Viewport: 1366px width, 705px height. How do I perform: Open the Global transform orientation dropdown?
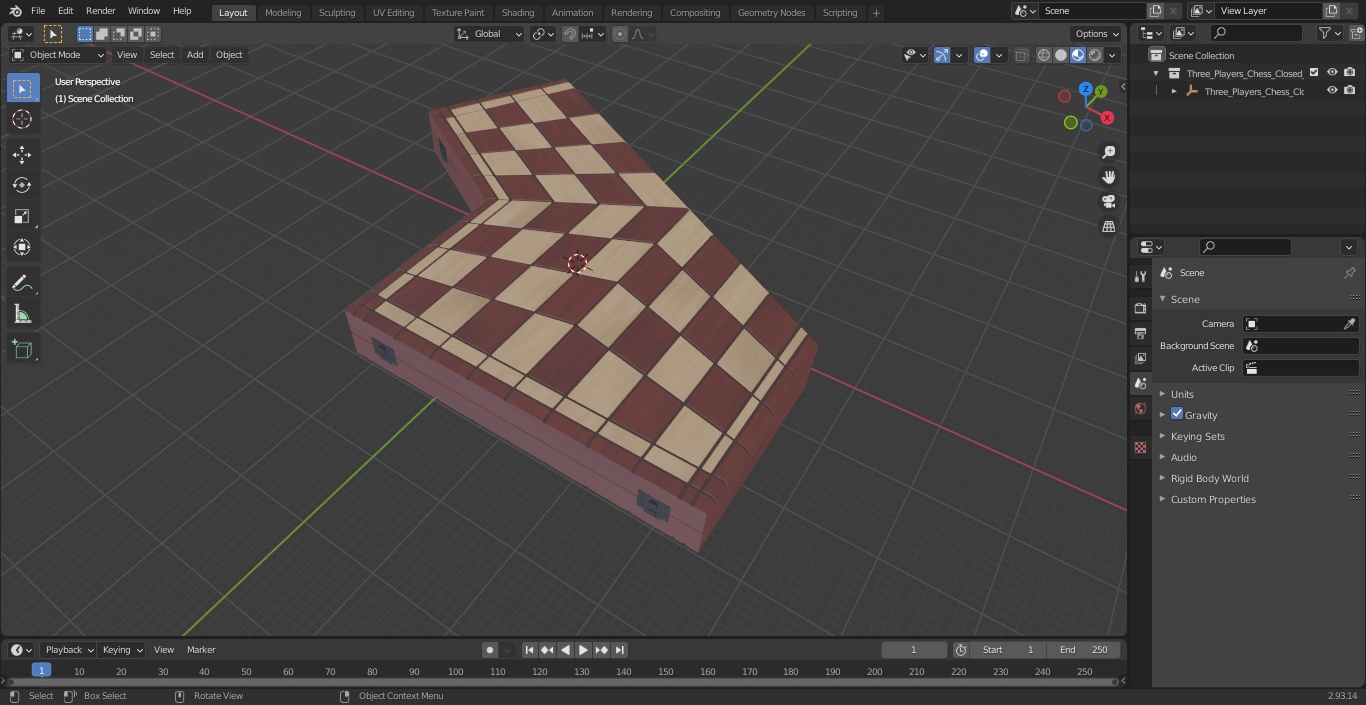(x=490, y=34)
